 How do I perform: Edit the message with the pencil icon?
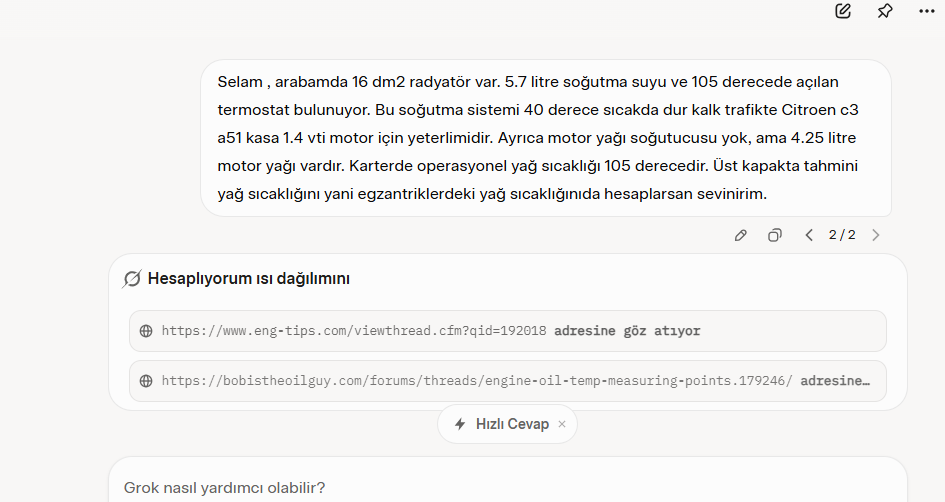click(741, 235)
